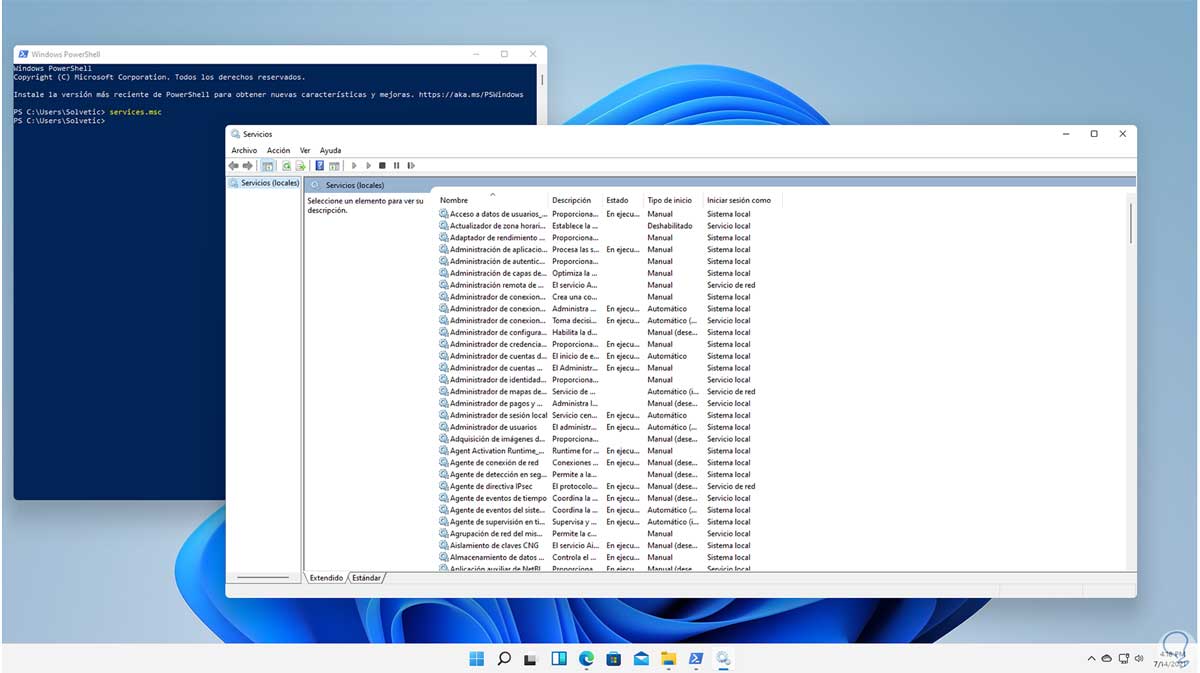Open the Archivo menu

pos(244,150)
